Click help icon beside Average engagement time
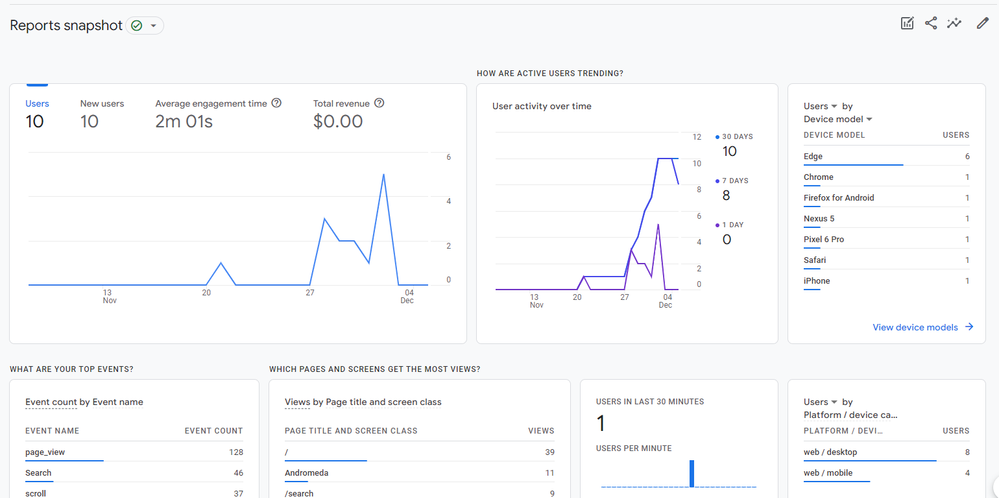 click(277, 103)
